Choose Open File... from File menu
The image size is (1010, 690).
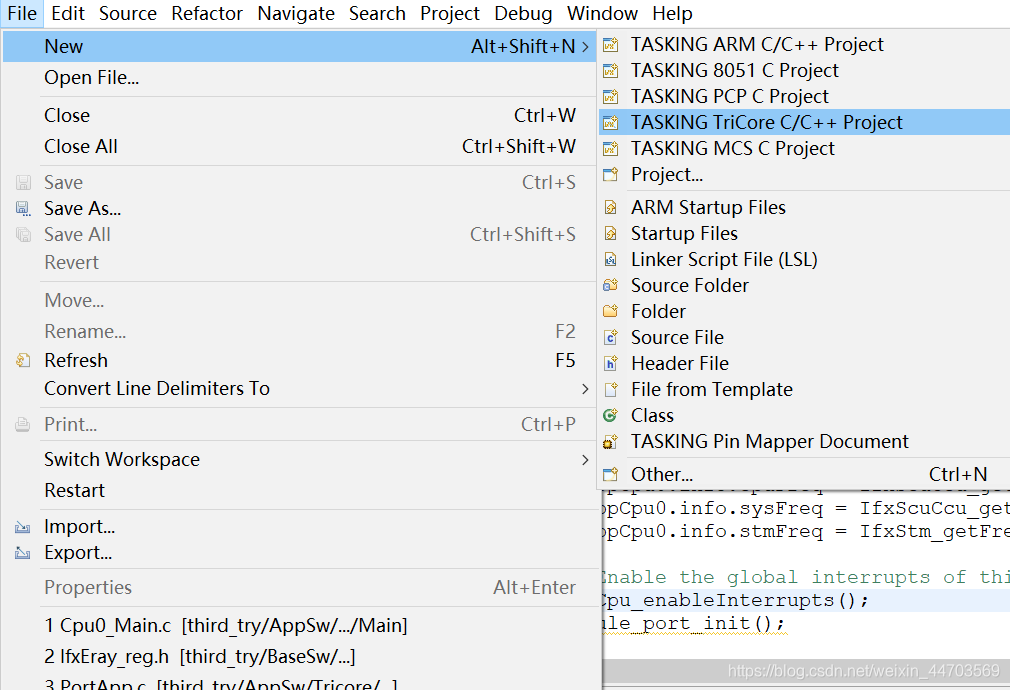point(300,78)
